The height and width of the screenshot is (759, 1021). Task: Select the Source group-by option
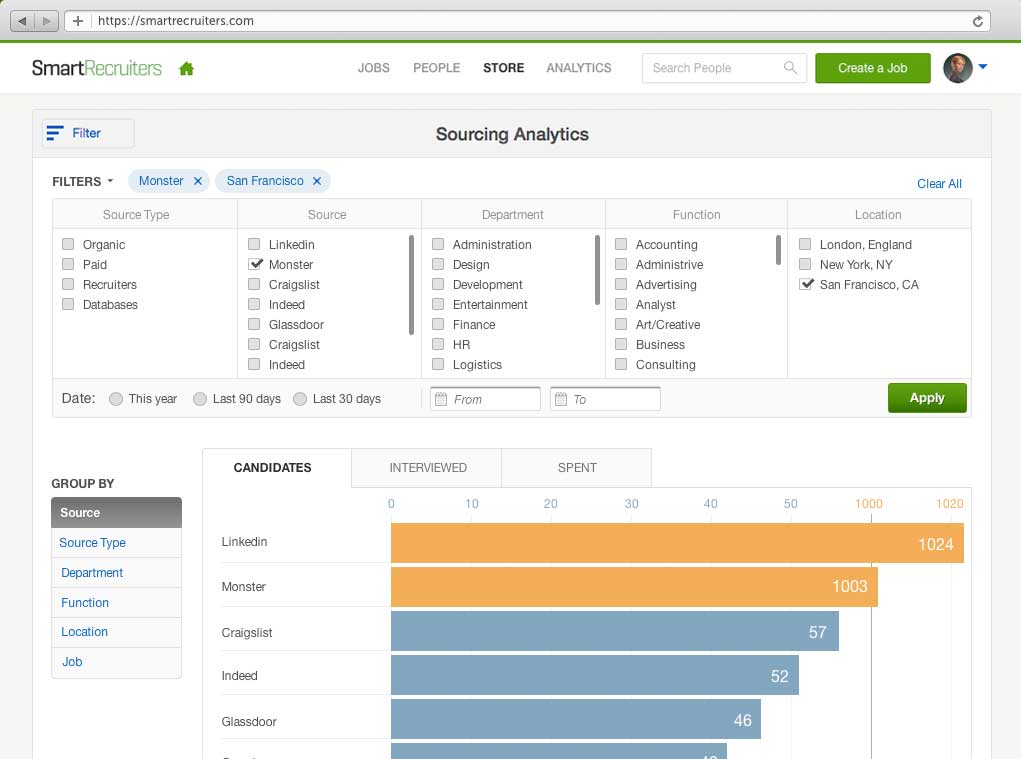(117, 512)
